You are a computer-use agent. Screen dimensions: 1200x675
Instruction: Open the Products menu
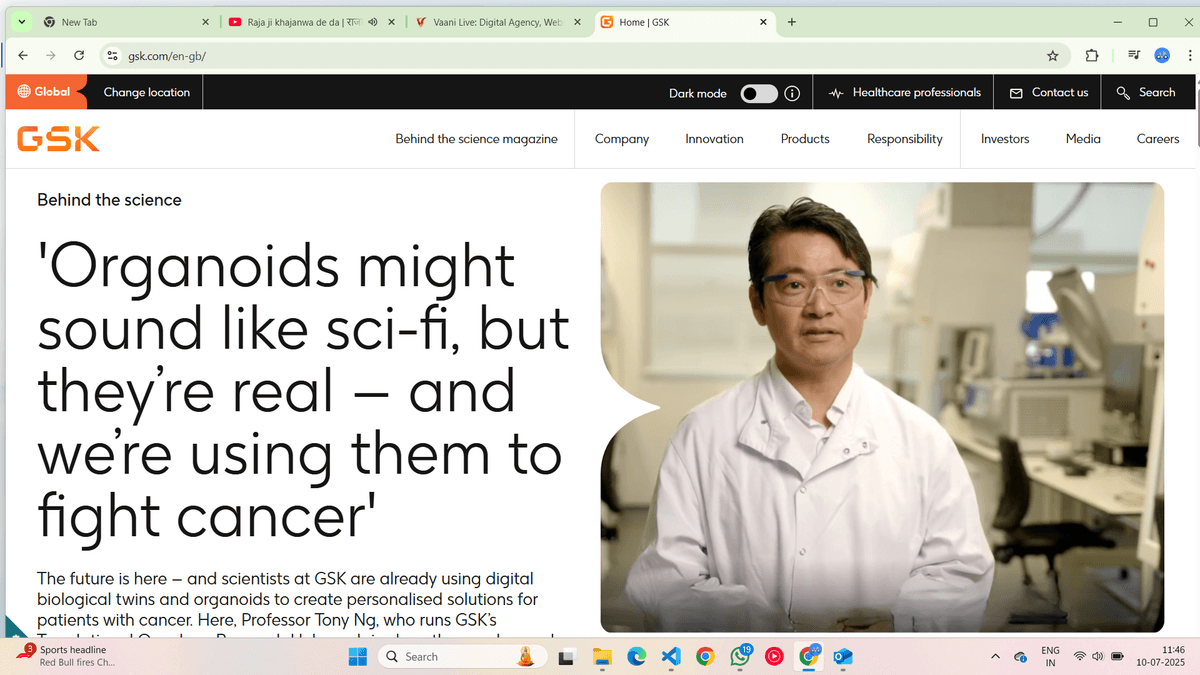(805, 139)
